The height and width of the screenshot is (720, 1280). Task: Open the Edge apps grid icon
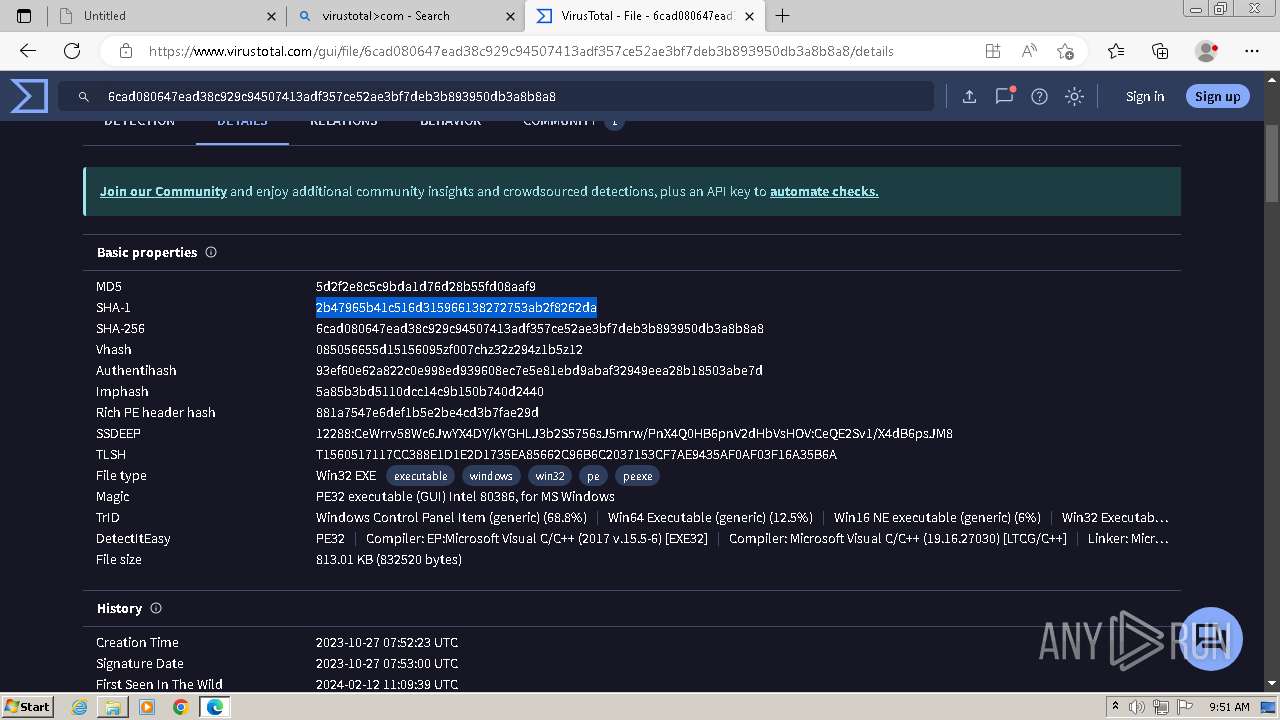coord(992,51)
